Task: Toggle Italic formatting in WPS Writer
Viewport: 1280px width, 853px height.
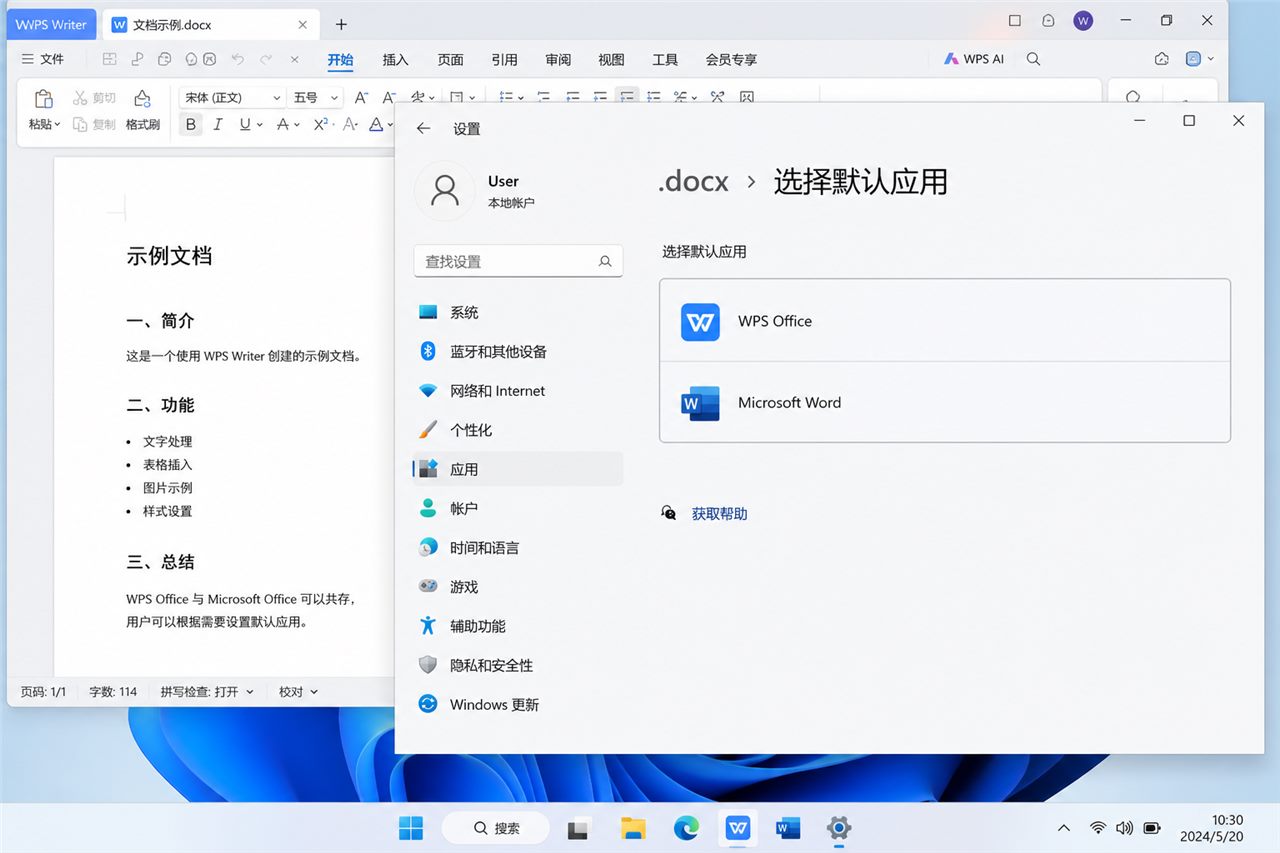Action: pos(217,124)
